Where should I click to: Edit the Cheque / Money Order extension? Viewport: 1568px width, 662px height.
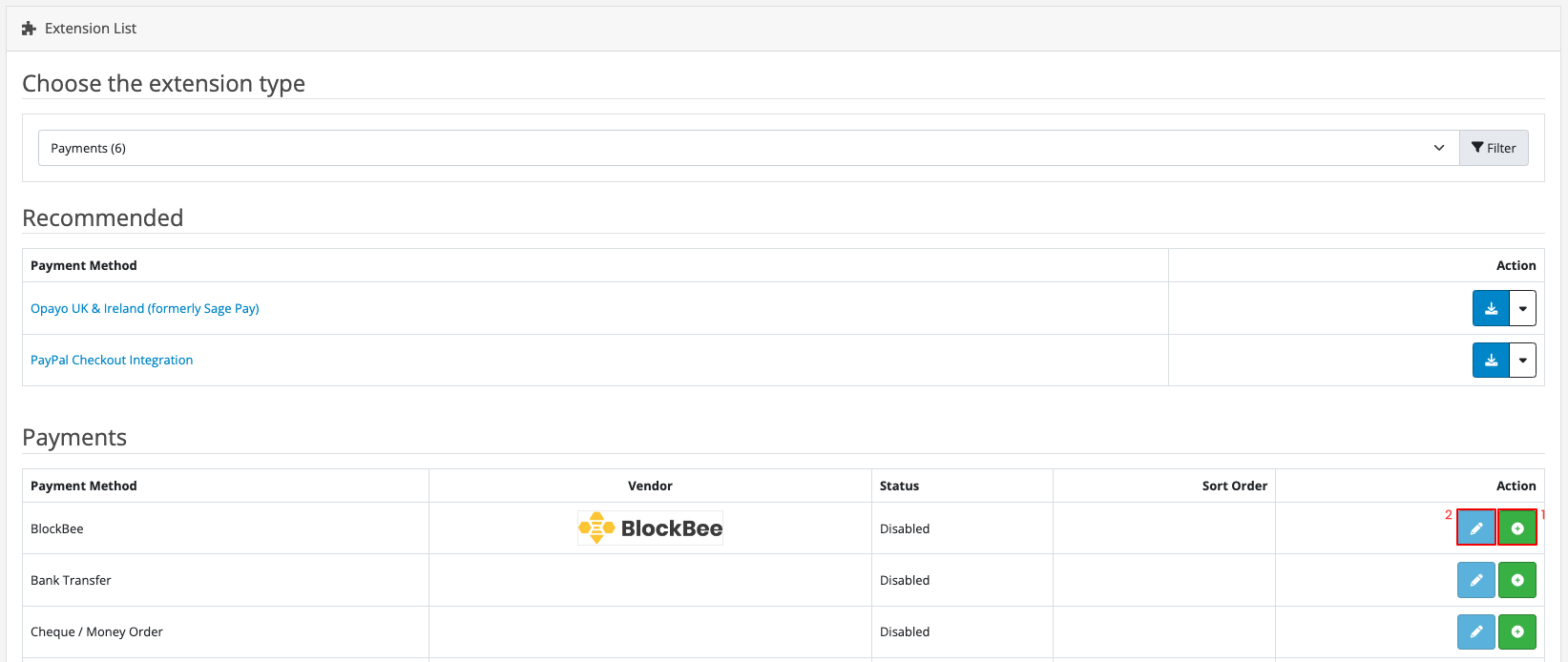tap(1475, 631)
